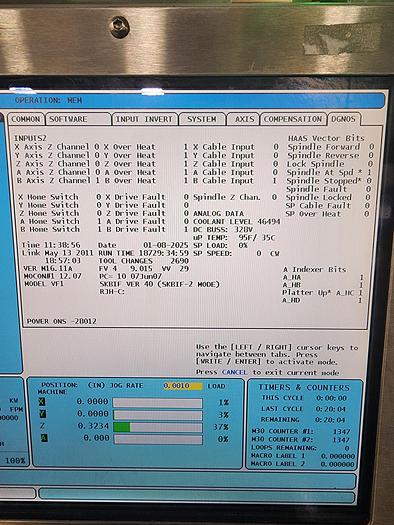
Task: Click the SP Cable Fault entry
Action: click(327, 206)
